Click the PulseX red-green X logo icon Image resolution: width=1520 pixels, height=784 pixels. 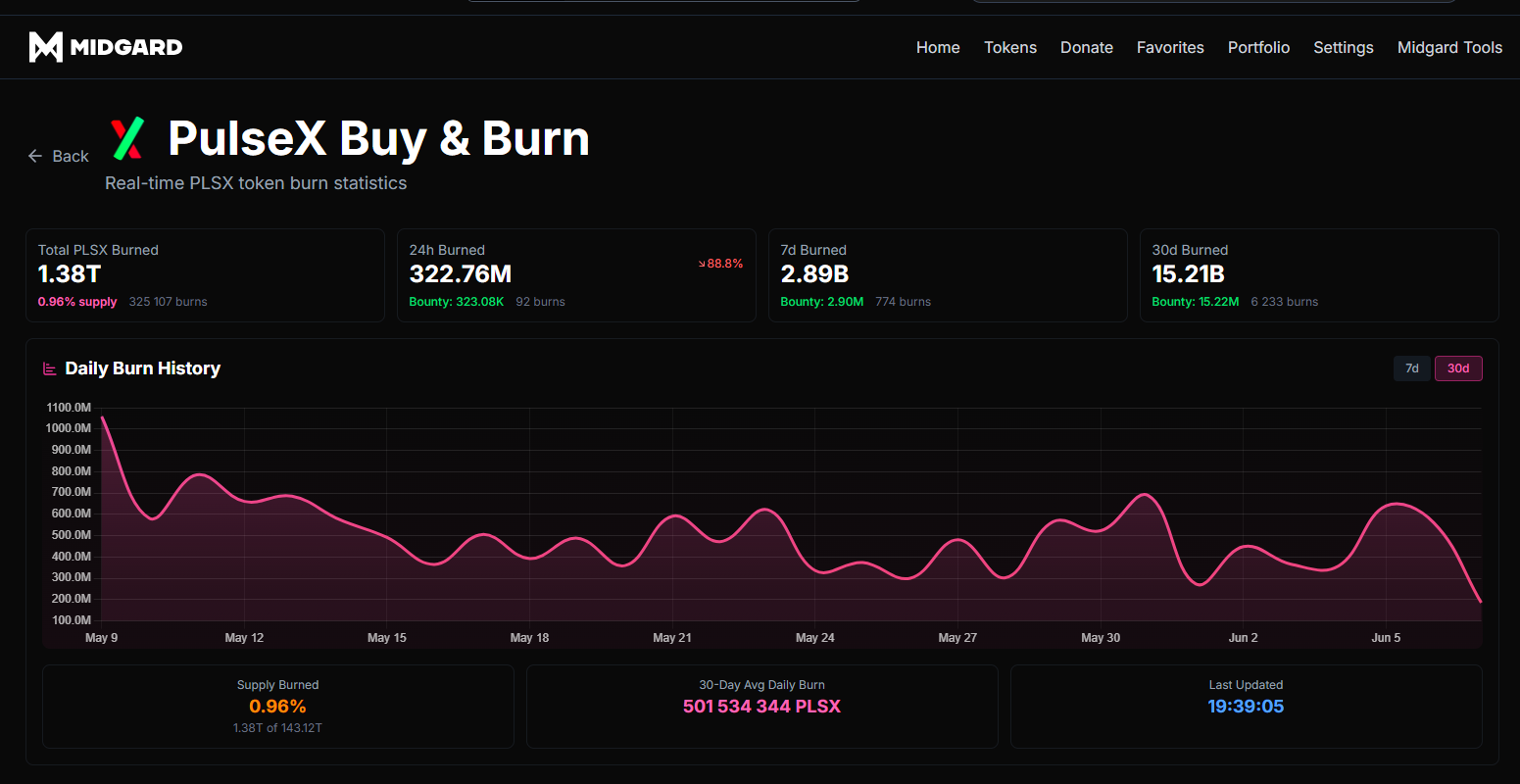pos(127,138)
